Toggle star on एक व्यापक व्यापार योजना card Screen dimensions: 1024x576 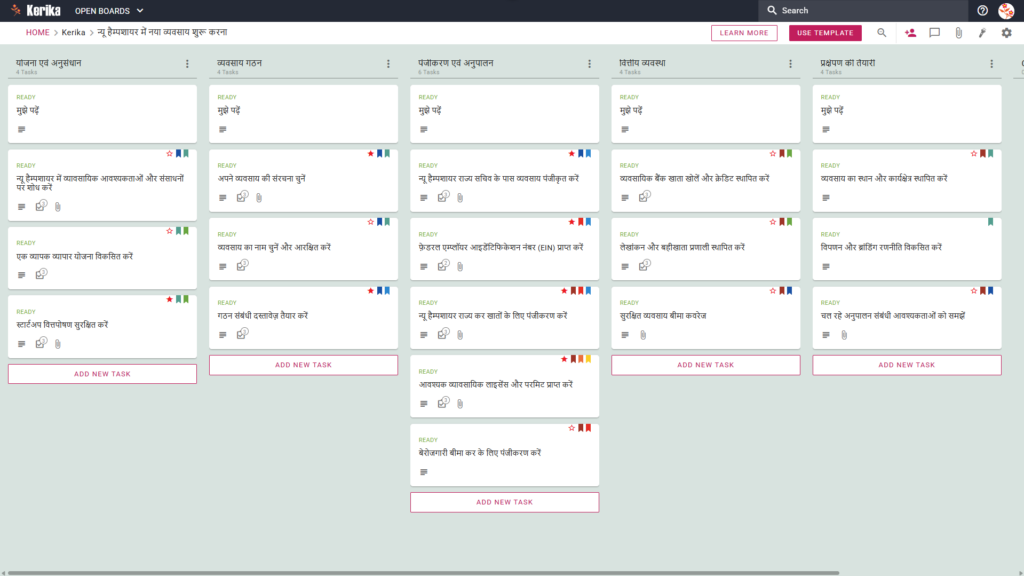point(169,231)
